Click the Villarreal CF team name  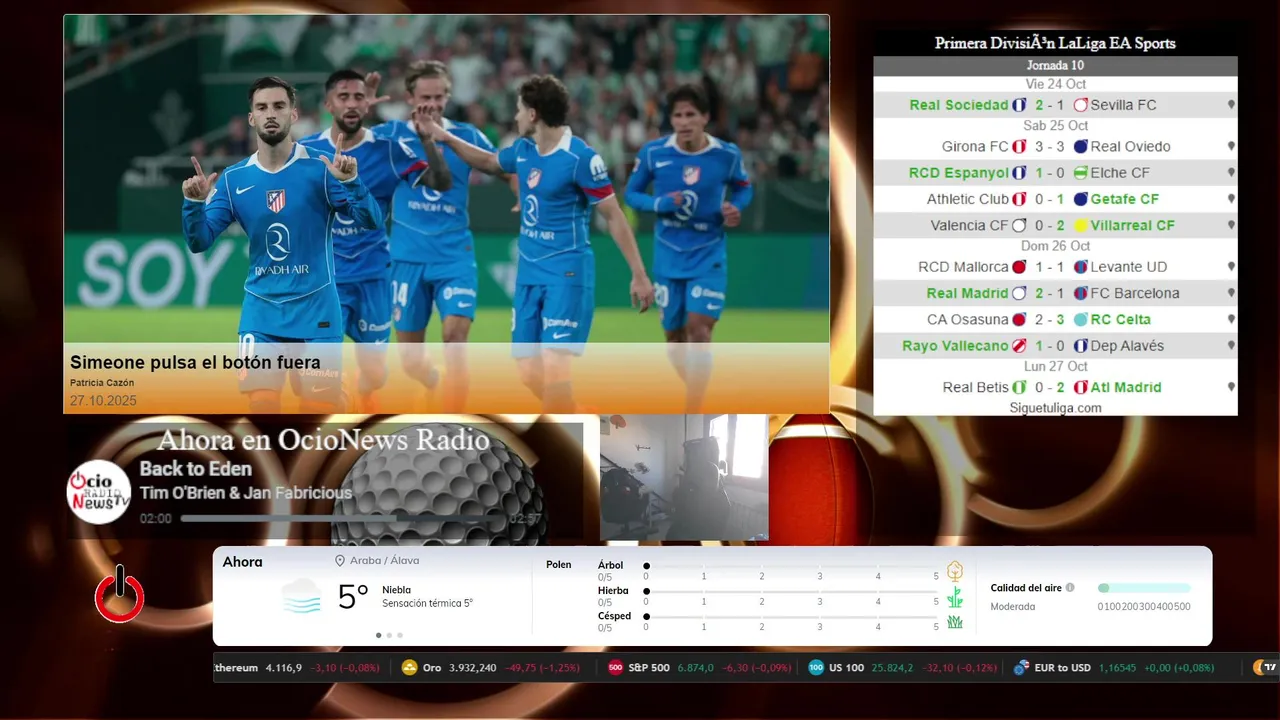tap(1133, 226)
